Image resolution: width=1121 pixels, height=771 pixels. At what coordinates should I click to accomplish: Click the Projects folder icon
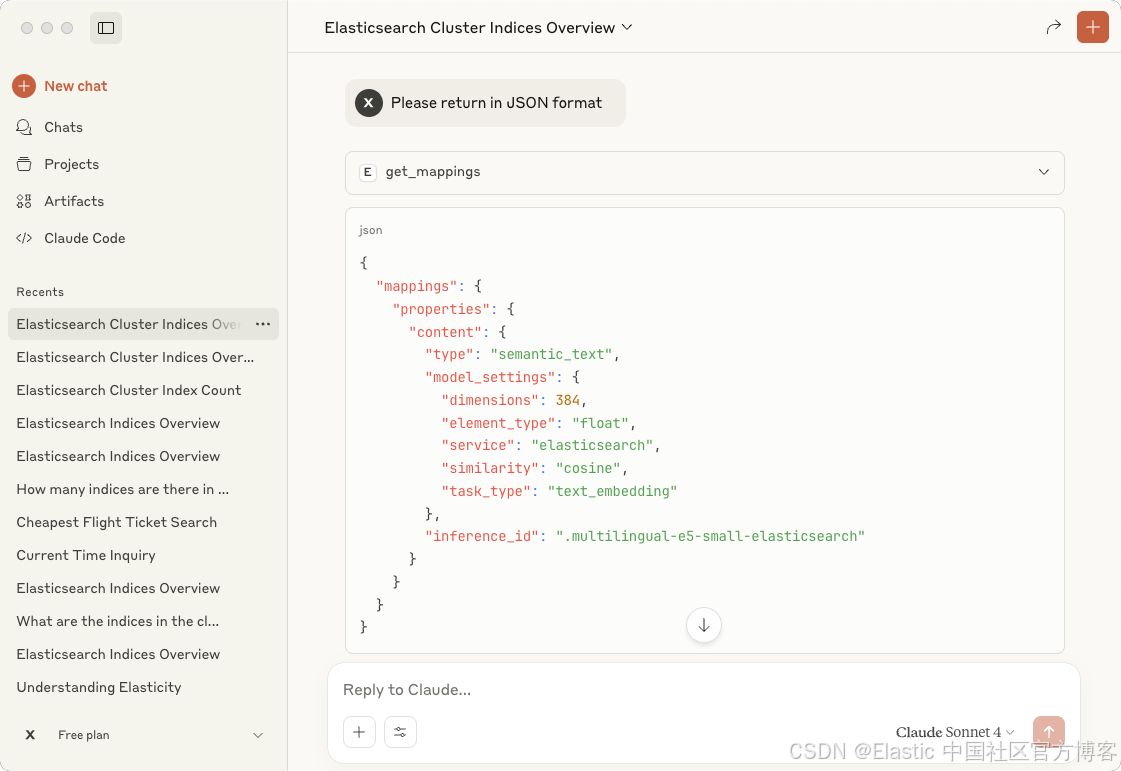[24, 164]
